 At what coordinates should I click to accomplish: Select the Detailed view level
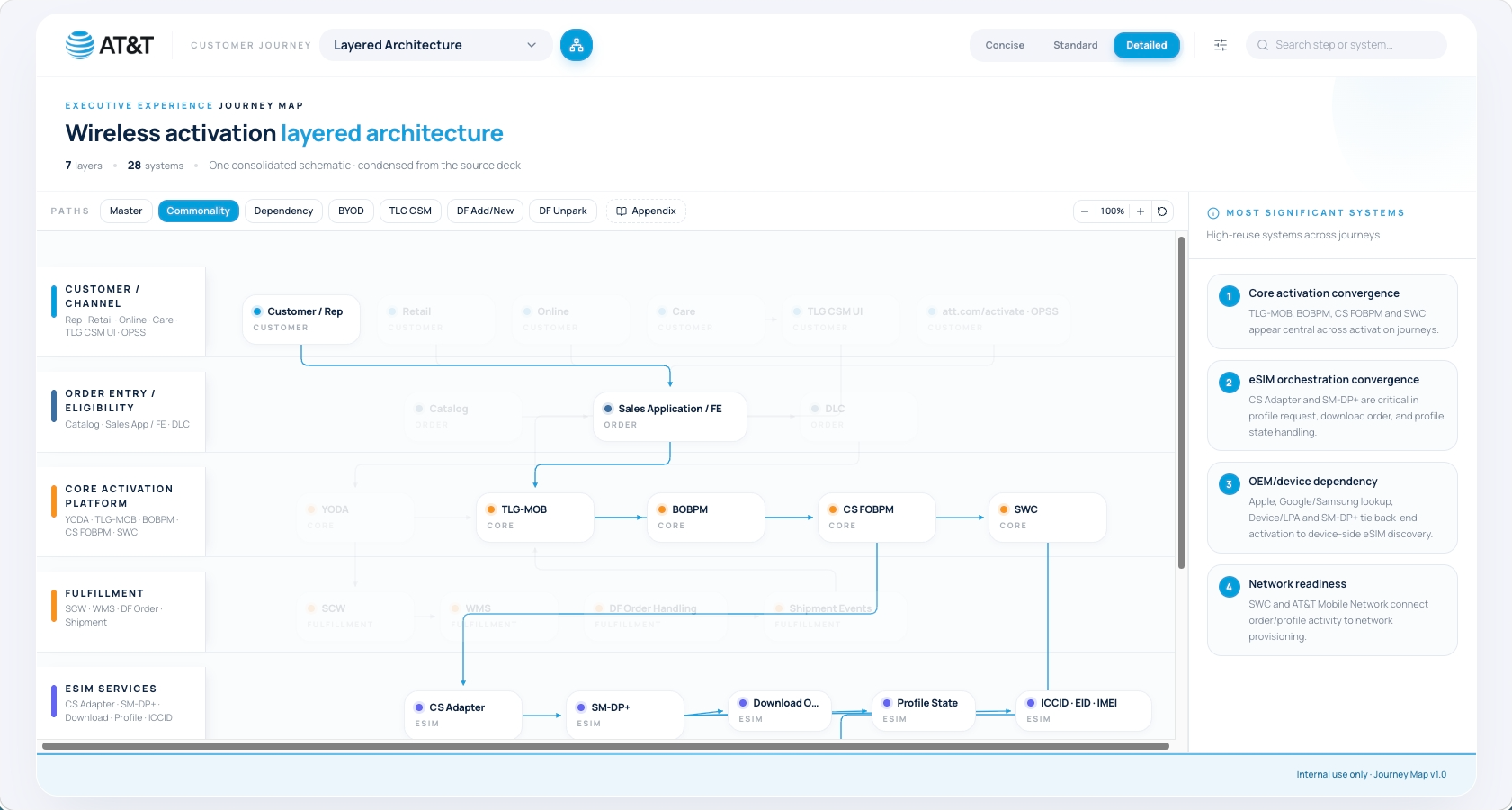[x=1146, y=45]
